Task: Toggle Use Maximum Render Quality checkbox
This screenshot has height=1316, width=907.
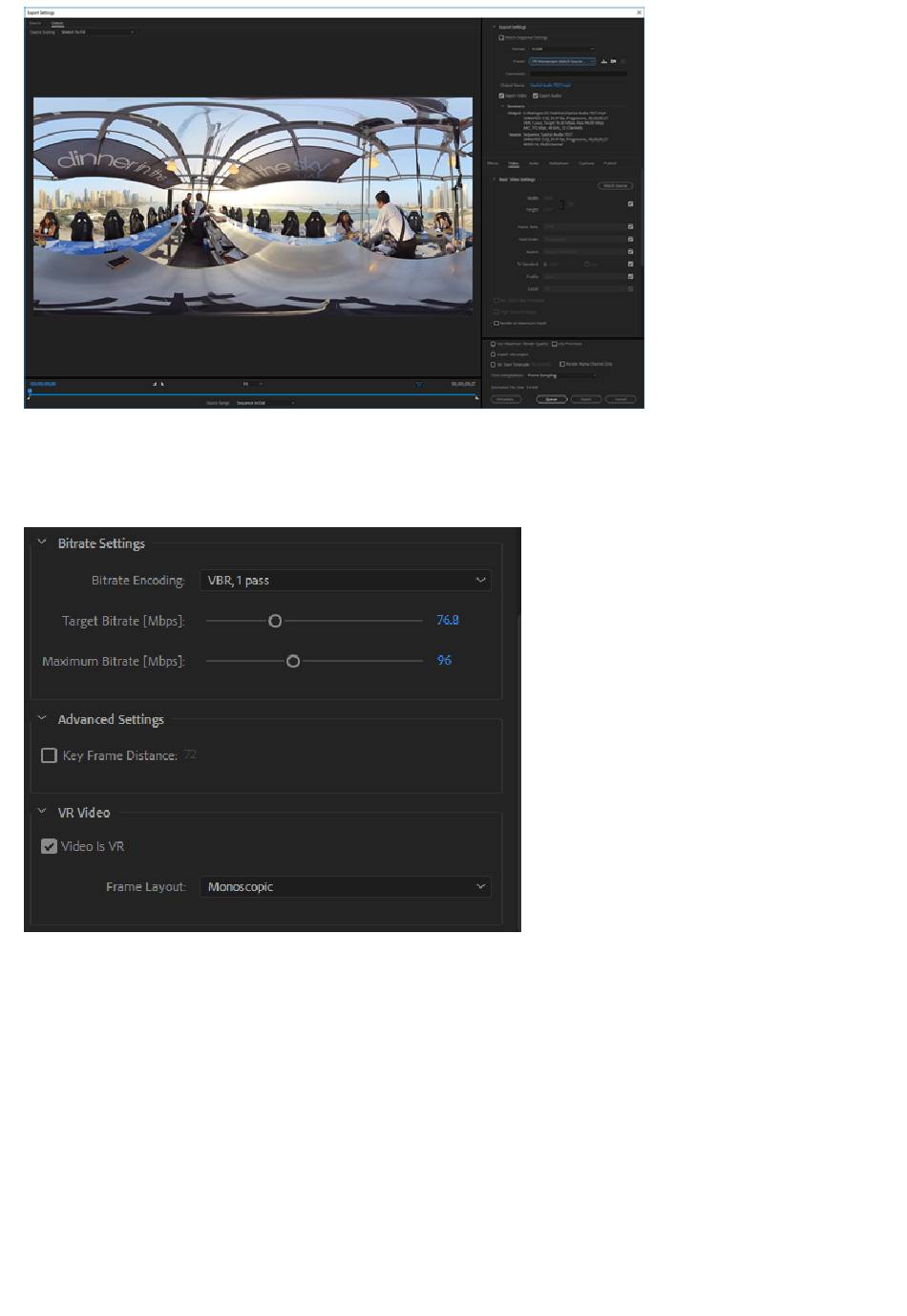Action: click(494, 344)
